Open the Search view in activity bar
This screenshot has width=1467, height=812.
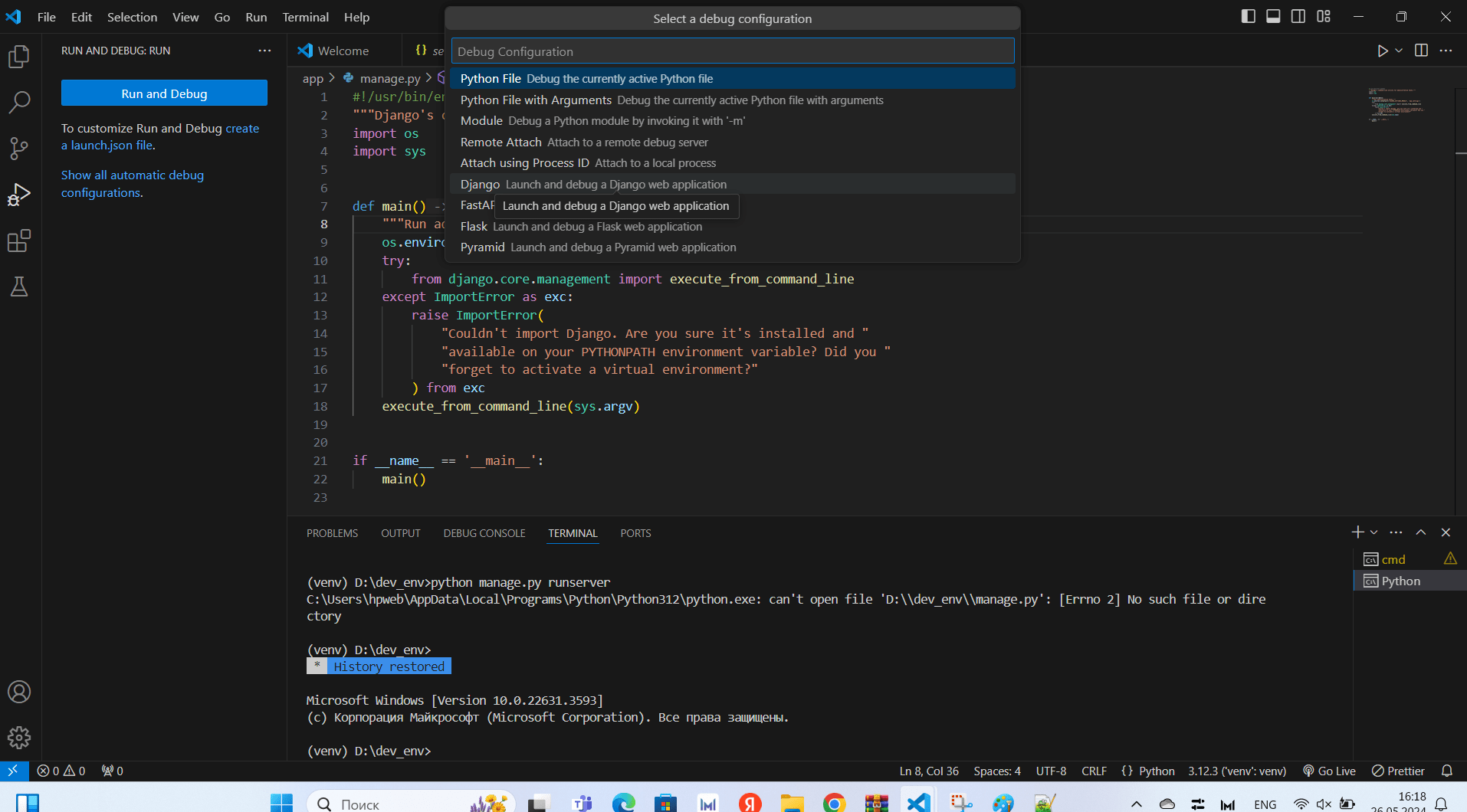pyautogui.click(x=19, y=102)
